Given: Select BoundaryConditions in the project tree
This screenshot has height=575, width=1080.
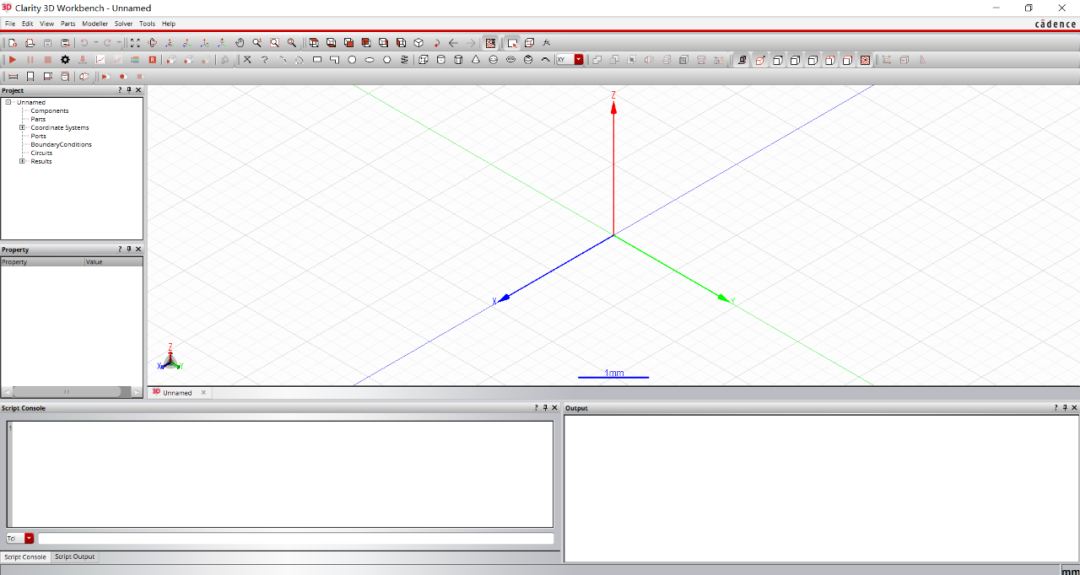Looking at the screenshot, I should (61, 145).
